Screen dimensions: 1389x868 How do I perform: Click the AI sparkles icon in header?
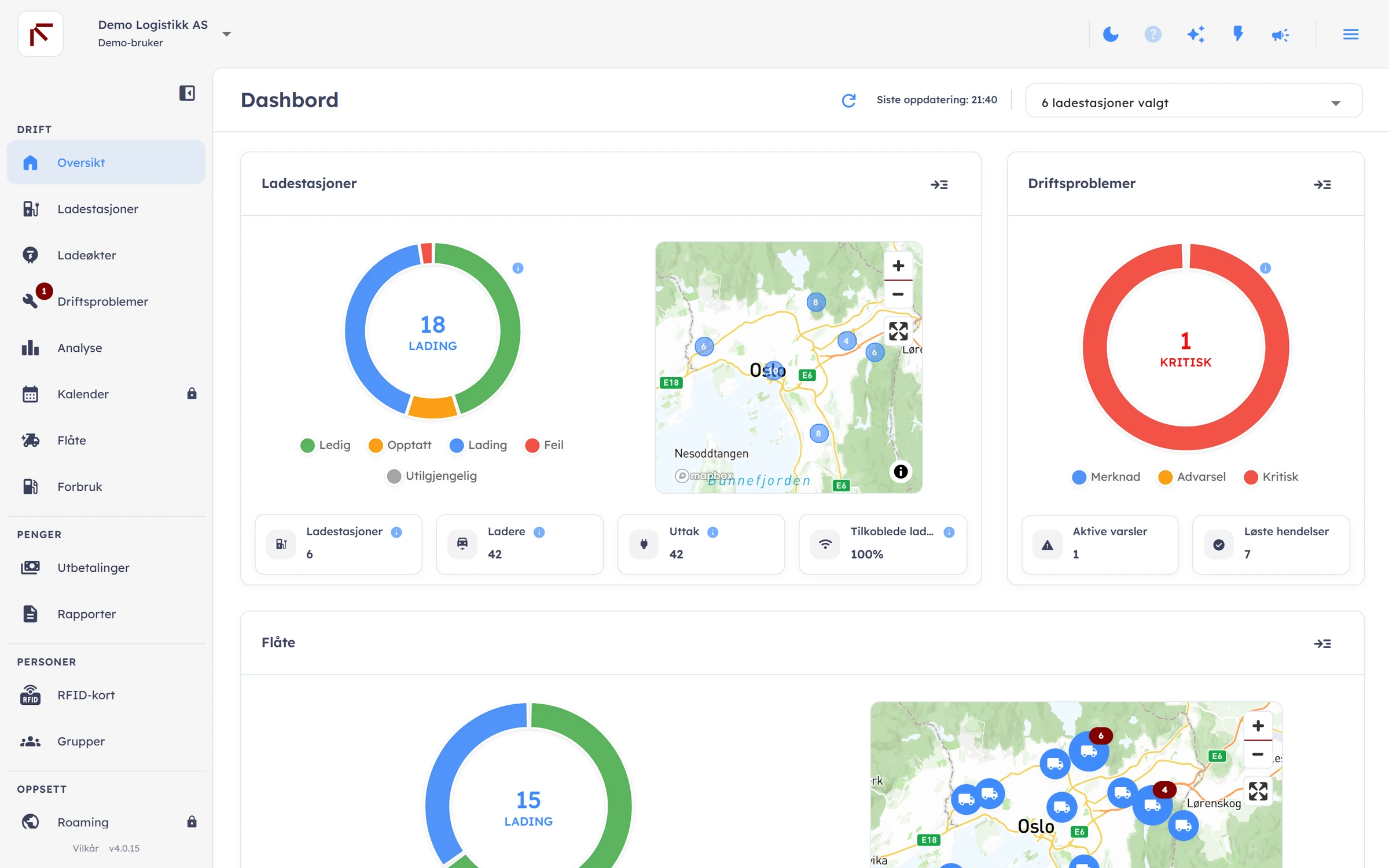1195,35
